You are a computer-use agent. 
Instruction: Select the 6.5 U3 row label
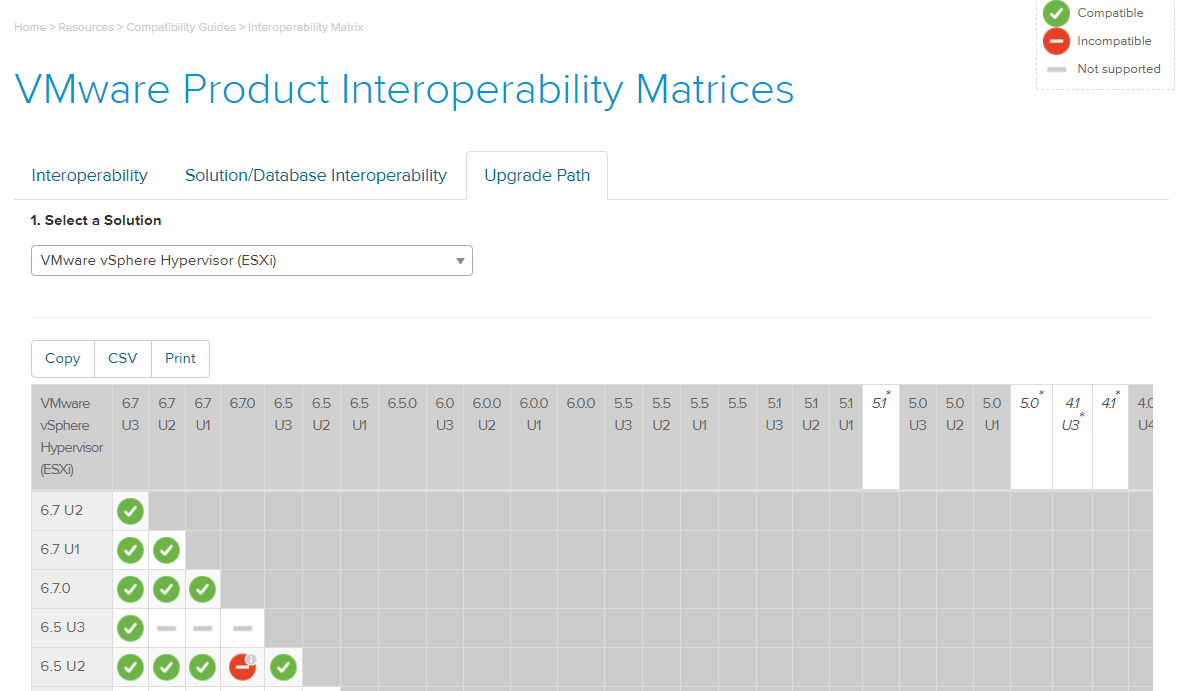pyautogui.click(x=72, y=627)
